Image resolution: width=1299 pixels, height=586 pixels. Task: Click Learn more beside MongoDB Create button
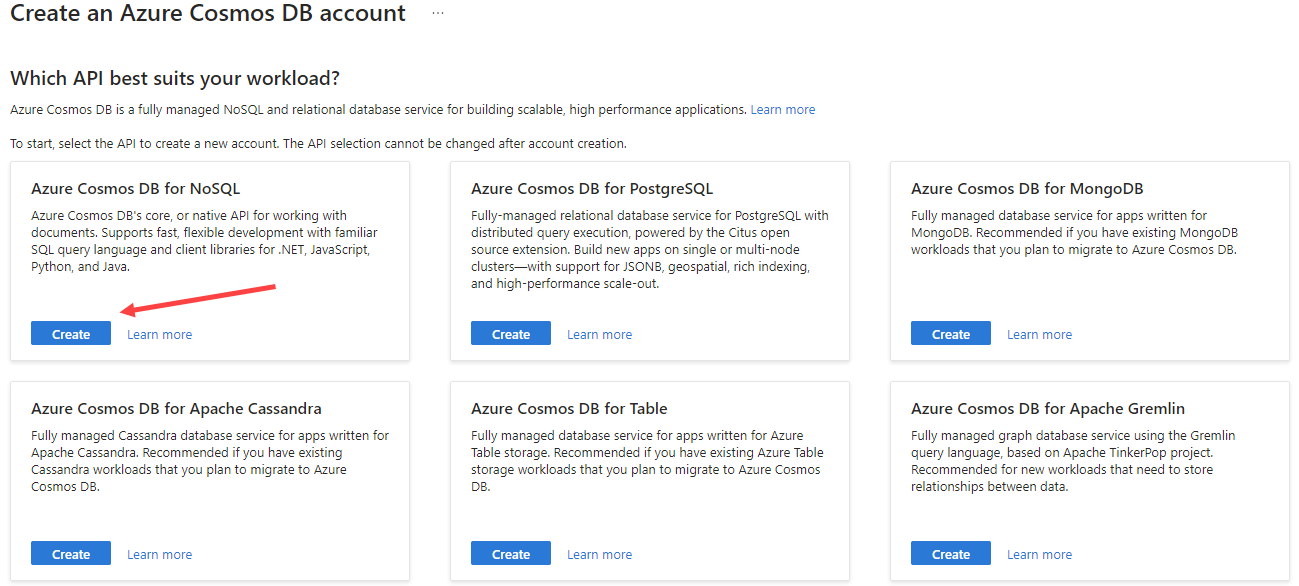[1040, 334]
